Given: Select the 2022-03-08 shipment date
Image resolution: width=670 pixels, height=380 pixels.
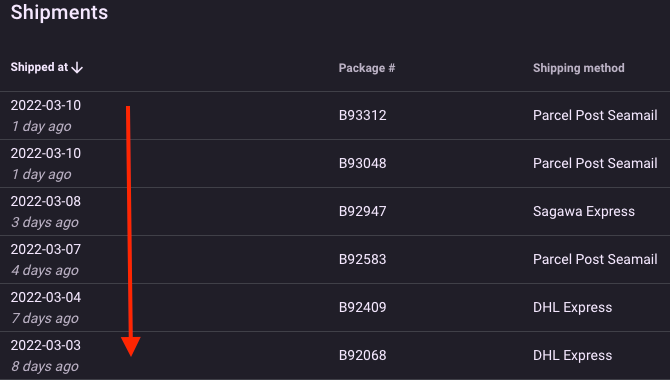Looking at the screenshot, I should click(46, 201).
